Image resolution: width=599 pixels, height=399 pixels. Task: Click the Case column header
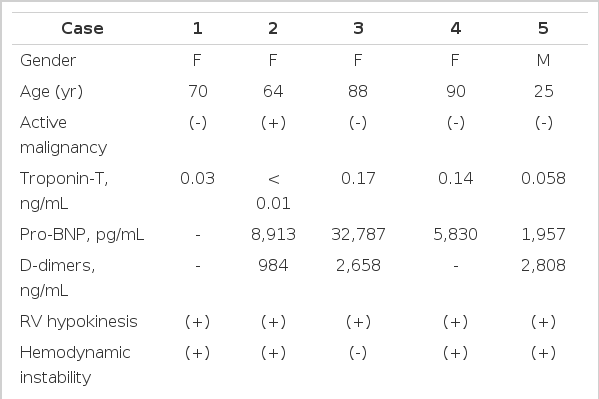pyautogui.click(x=82, y=28)
